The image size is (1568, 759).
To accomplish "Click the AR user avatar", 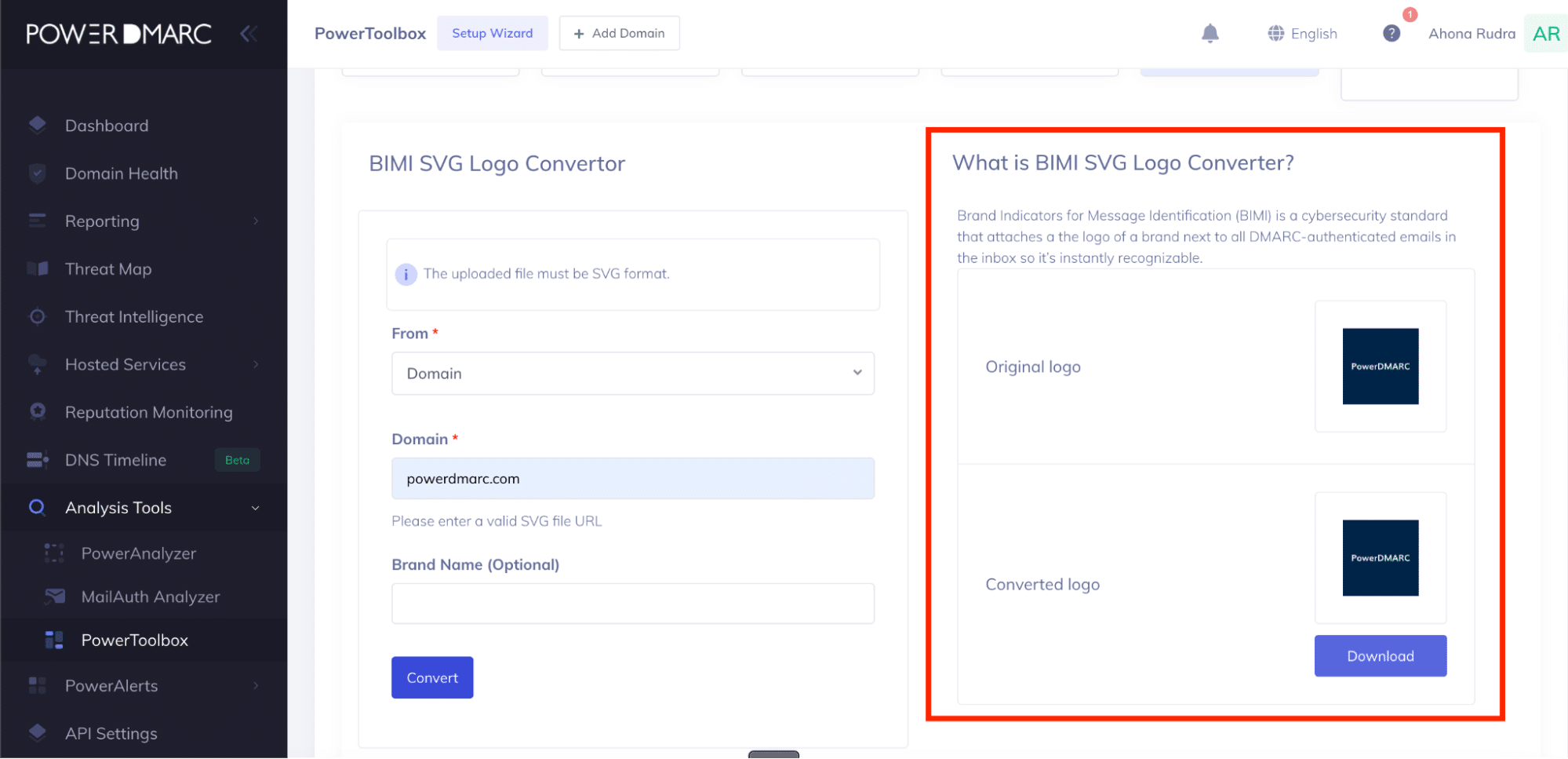I will pyautogui.click(x=1546, y=34).
